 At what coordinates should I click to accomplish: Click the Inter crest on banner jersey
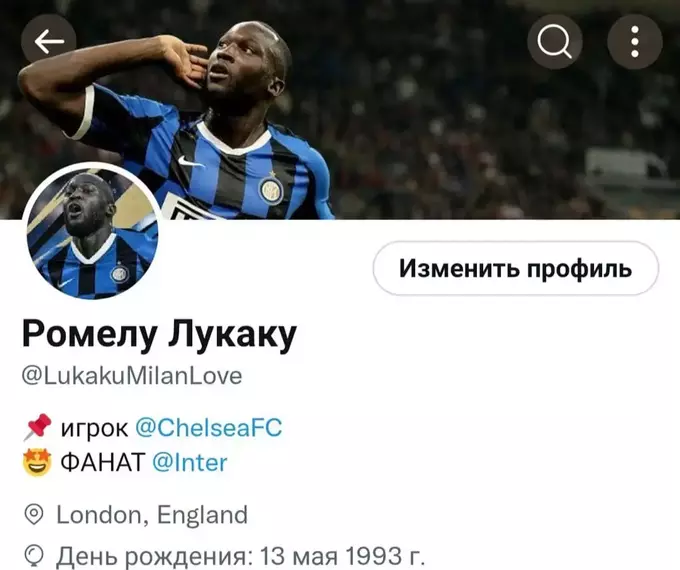click(271, 191)
